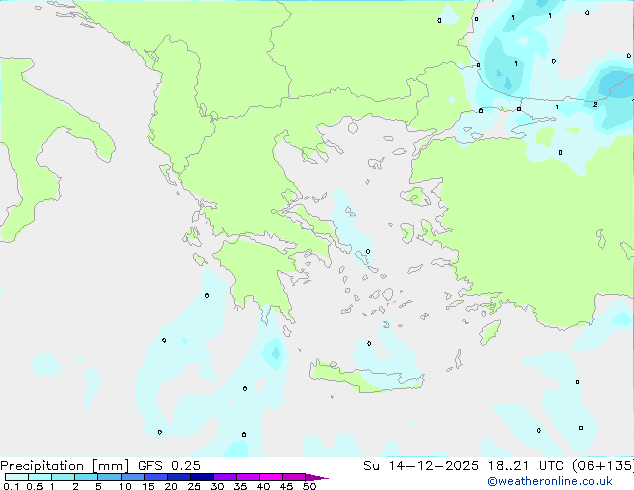
Task: Click the "(06+135)" forecast run text
Action: pos(604,466)
